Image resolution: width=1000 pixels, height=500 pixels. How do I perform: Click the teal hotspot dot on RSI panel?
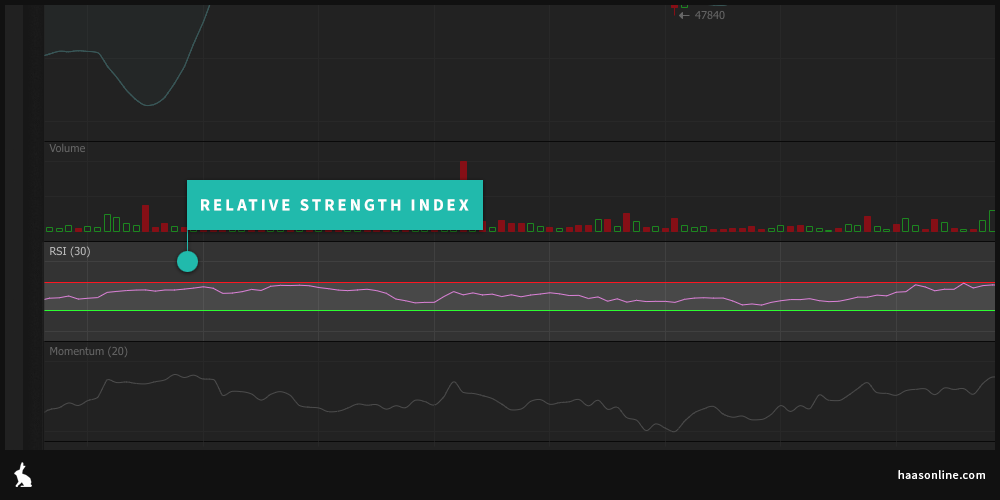point(188,261)
